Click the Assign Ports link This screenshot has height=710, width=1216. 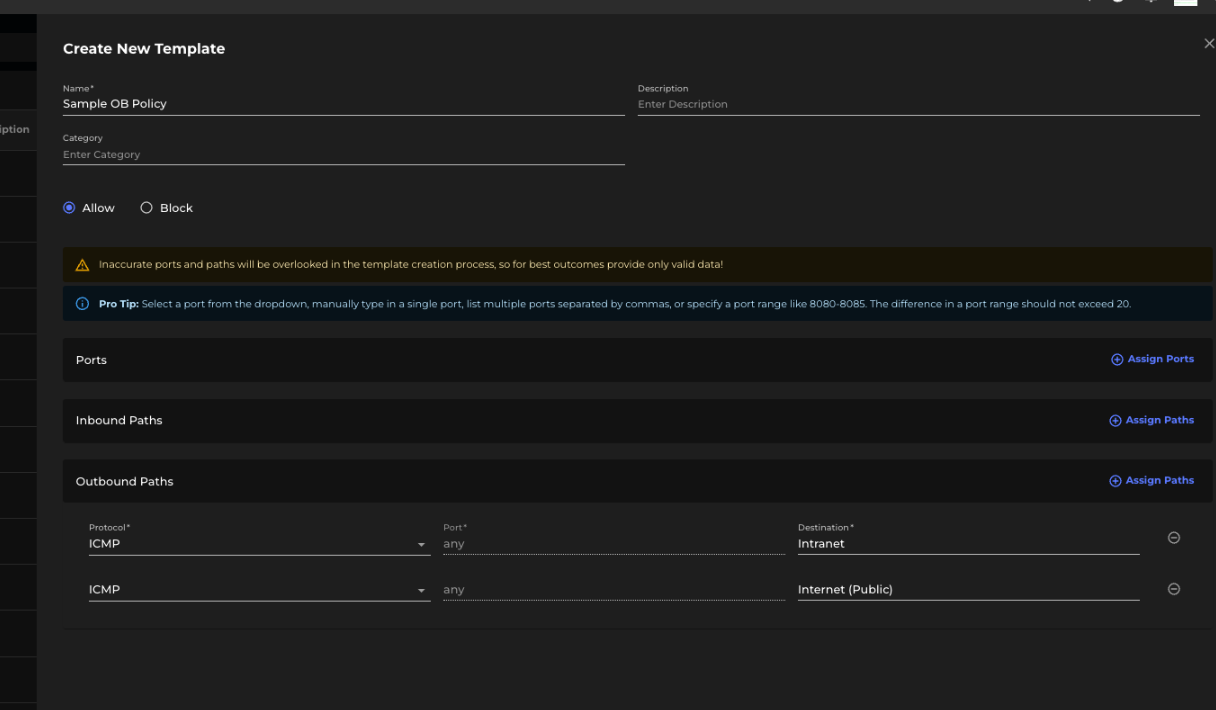point(1157,359)
